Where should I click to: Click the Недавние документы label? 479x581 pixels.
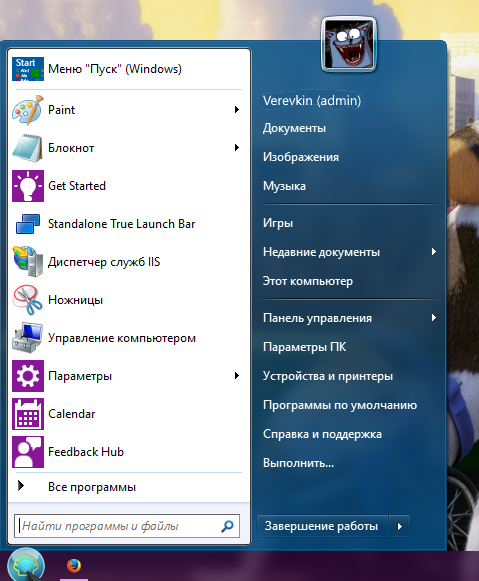tap(322, 252)
